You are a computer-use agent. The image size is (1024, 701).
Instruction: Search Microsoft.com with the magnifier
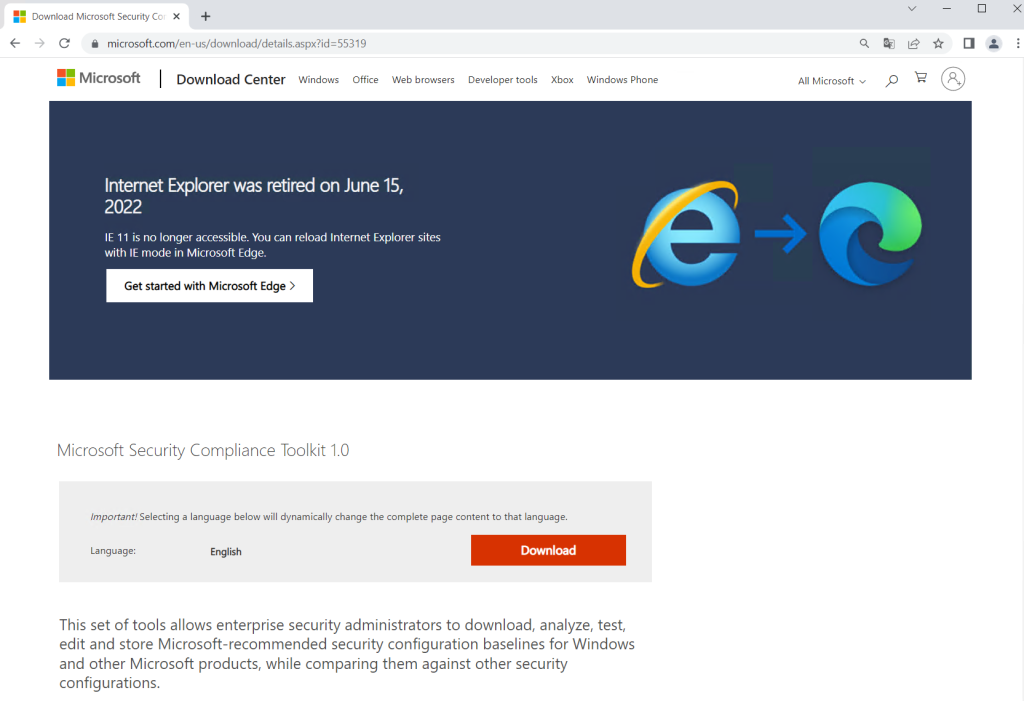point(891,80)
